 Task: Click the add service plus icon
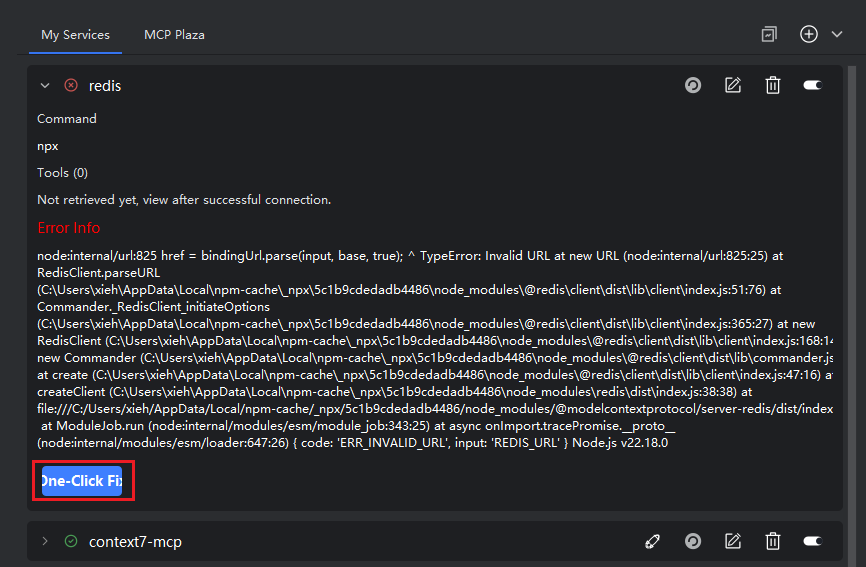[809, 34]
